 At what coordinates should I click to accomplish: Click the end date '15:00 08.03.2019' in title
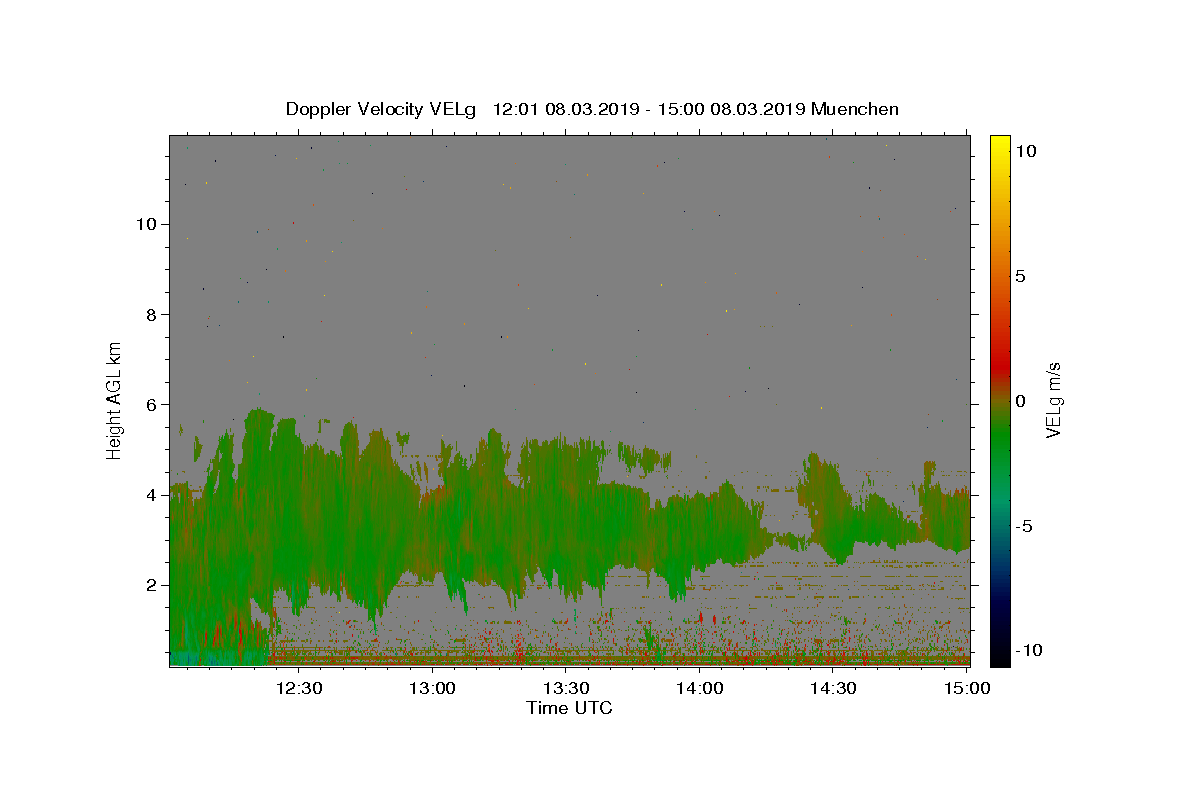[x=729, y=109]
